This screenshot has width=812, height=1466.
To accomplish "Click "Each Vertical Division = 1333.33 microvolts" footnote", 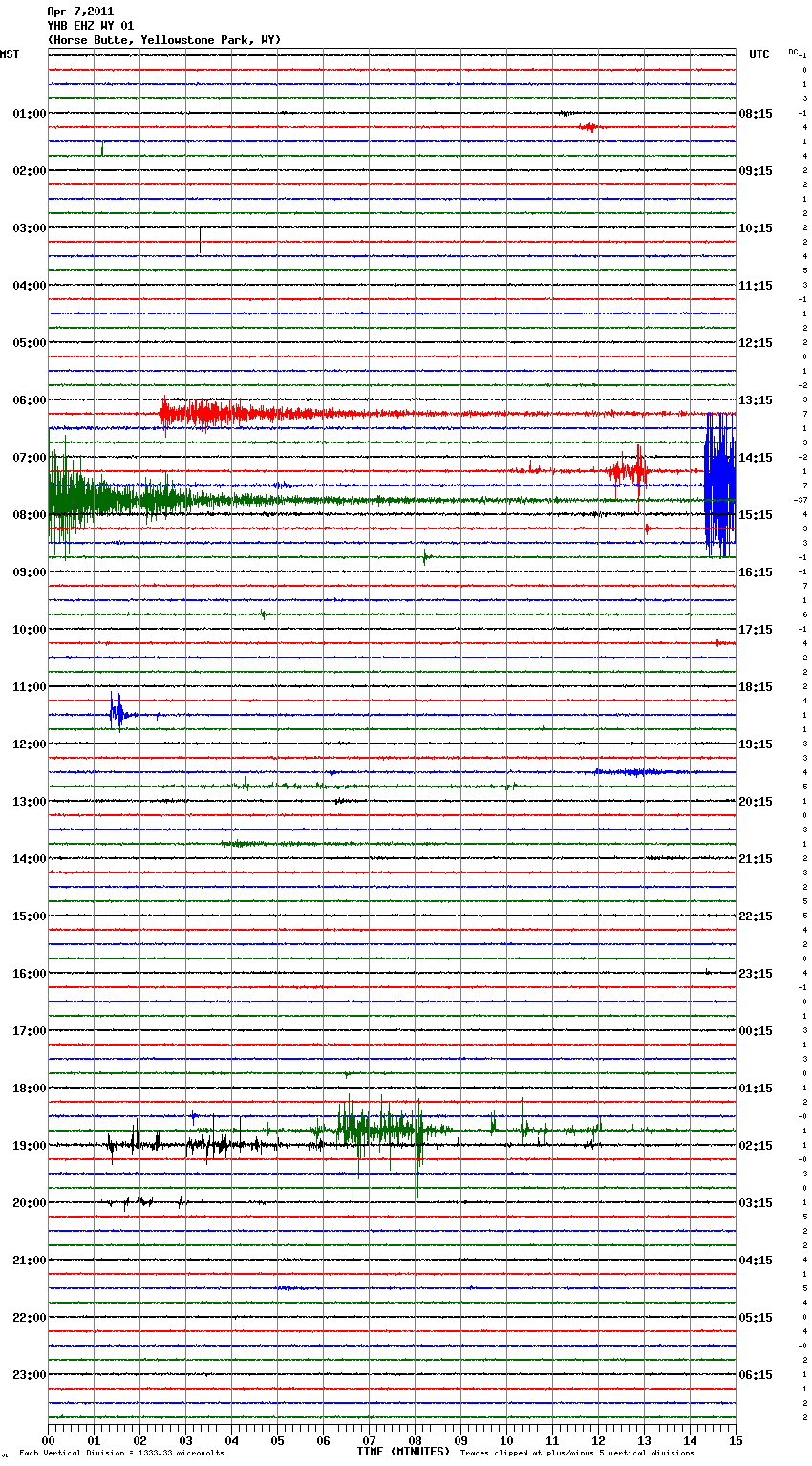I will click(x=121, y=1453).
